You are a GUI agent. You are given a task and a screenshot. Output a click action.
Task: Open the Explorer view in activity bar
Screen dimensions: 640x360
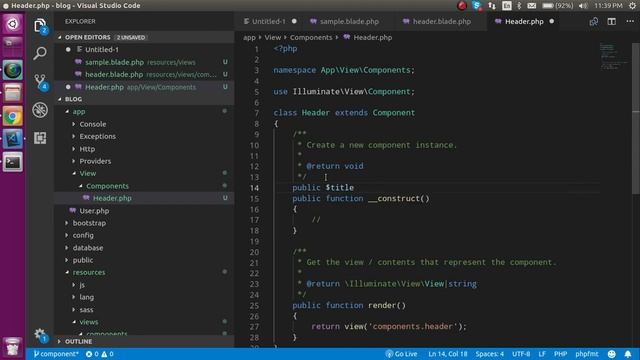[x=40, y=26]
